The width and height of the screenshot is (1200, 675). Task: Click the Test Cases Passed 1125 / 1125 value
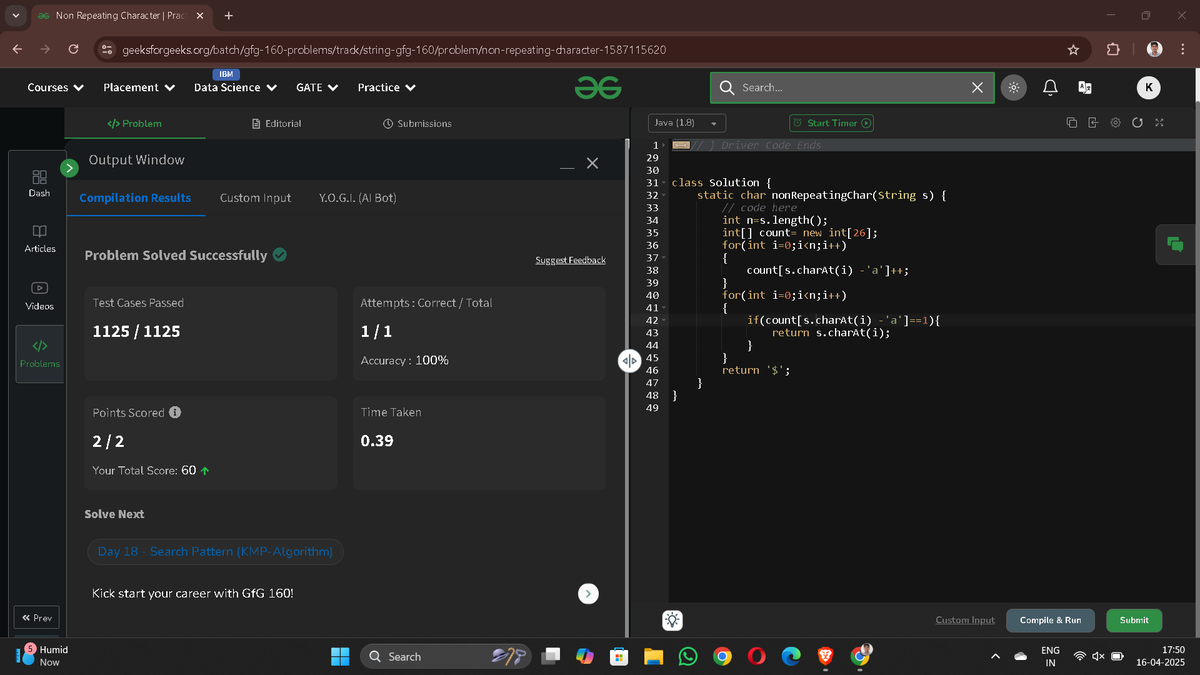[136, 331]
